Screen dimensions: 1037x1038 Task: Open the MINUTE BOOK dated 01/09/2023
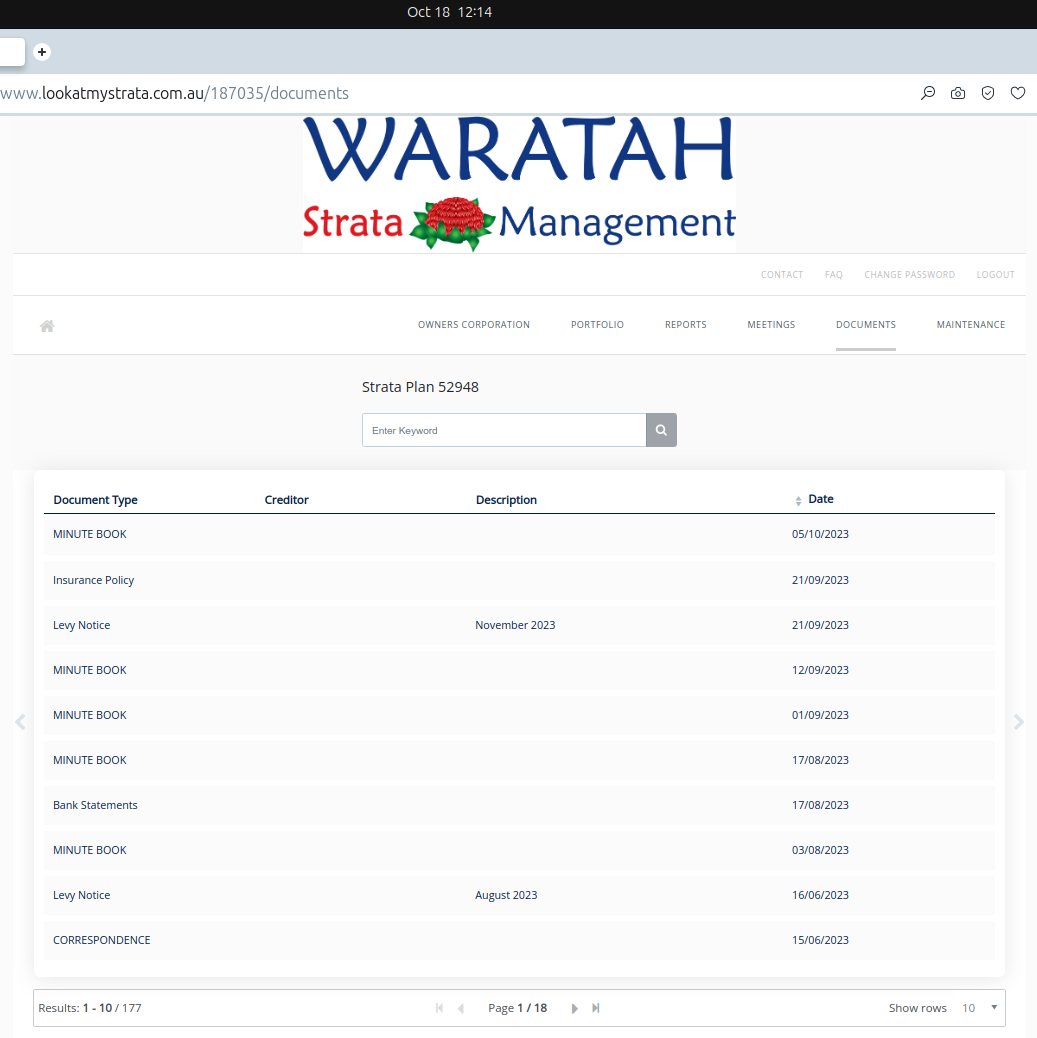coord(519,715)
